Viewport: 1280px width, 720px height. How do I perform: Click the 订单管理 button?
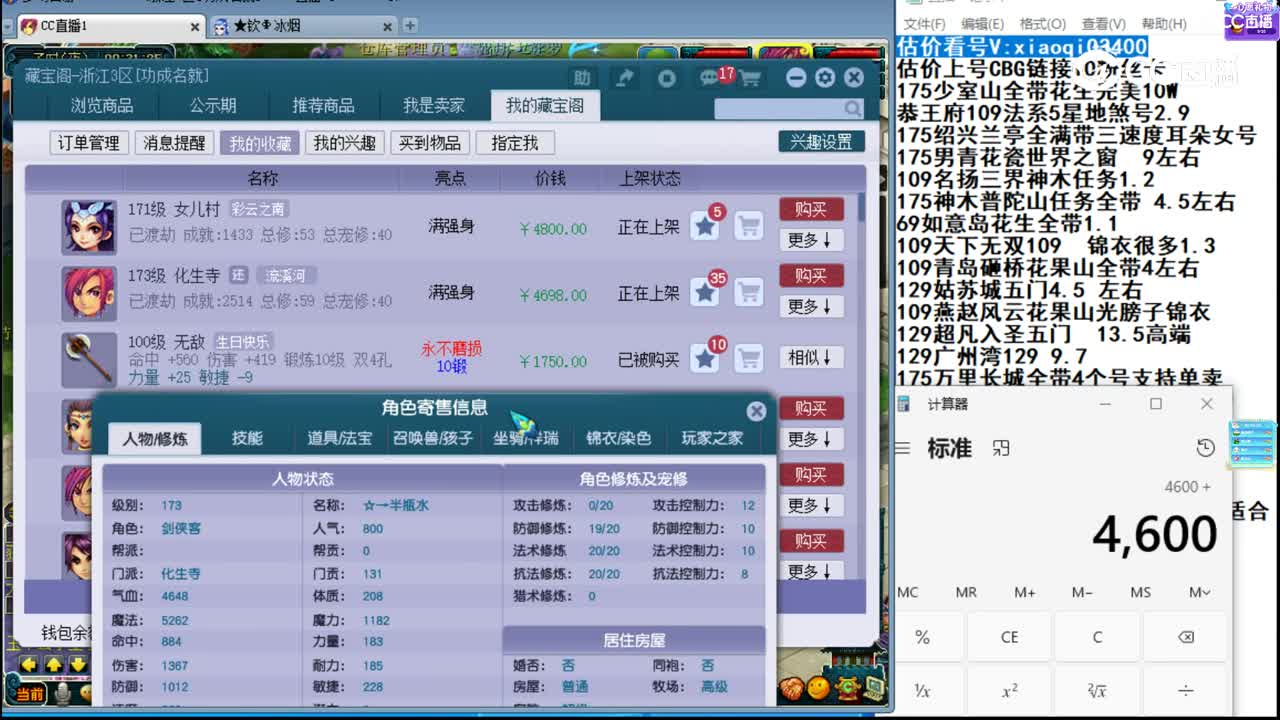pos(89,143)
